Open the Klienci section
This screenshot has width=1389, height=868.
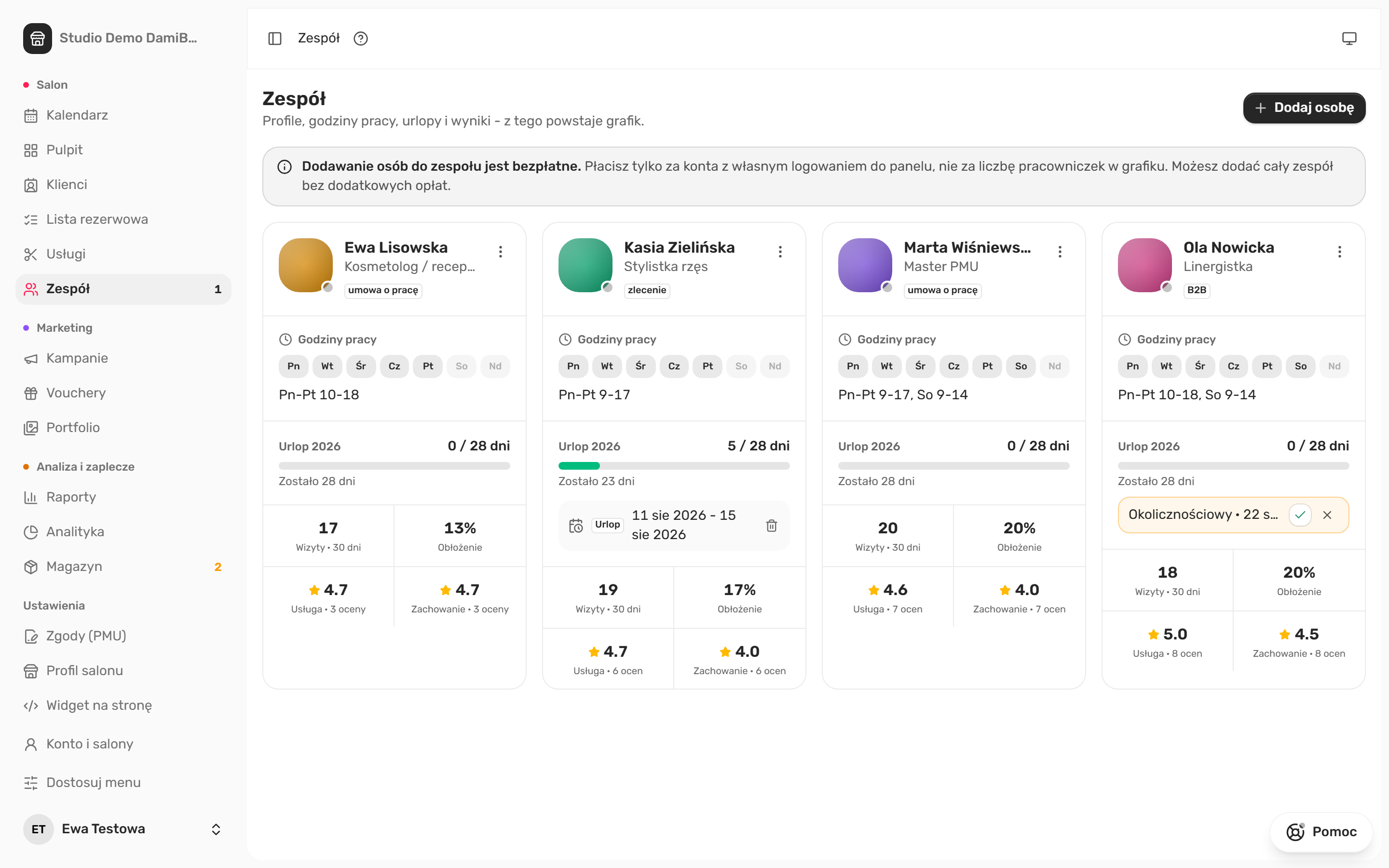click(x=123, y=185)
